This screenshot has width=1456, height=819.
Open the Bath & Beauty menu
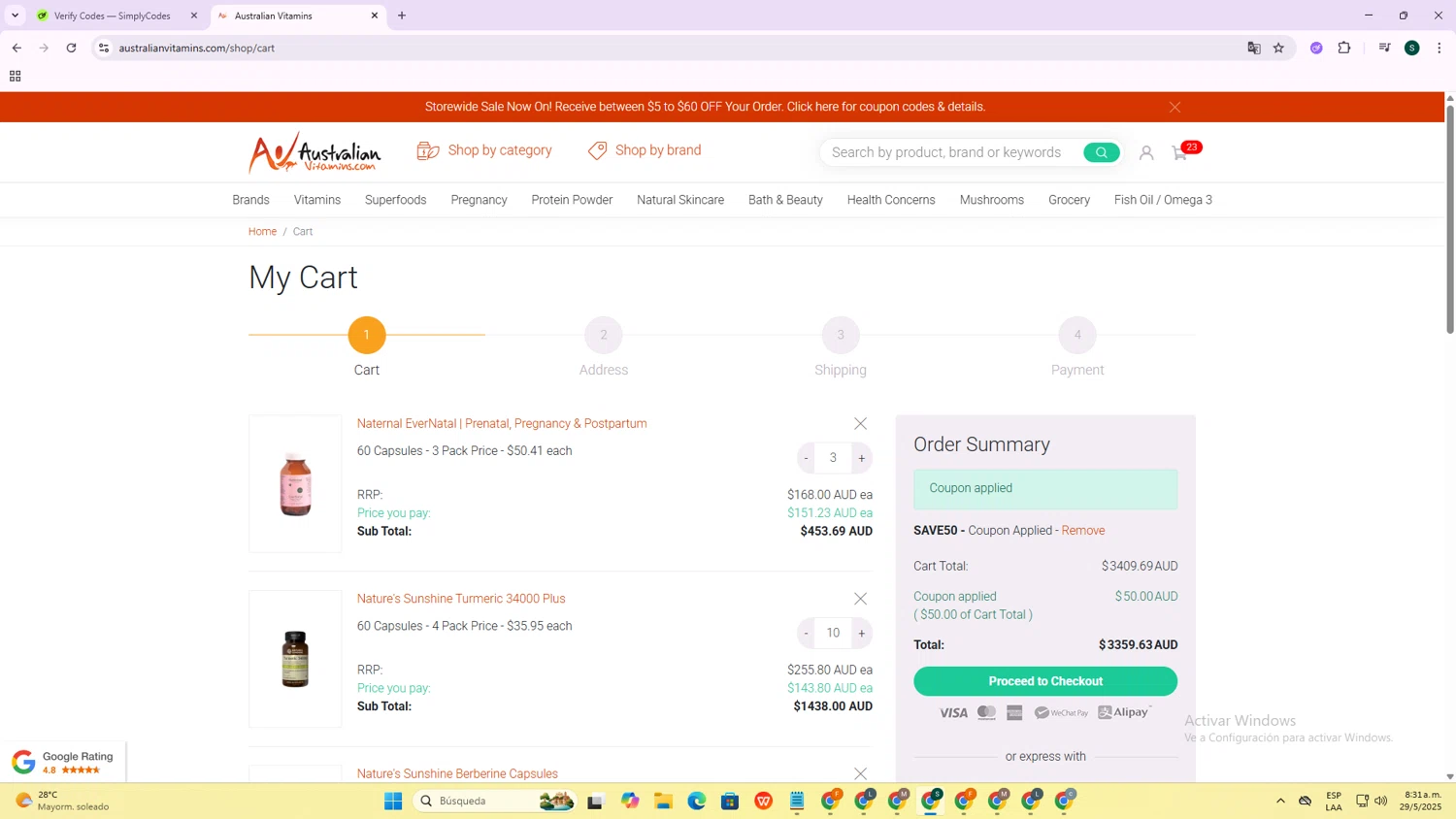pyautogui.click(x=785, y=200)
